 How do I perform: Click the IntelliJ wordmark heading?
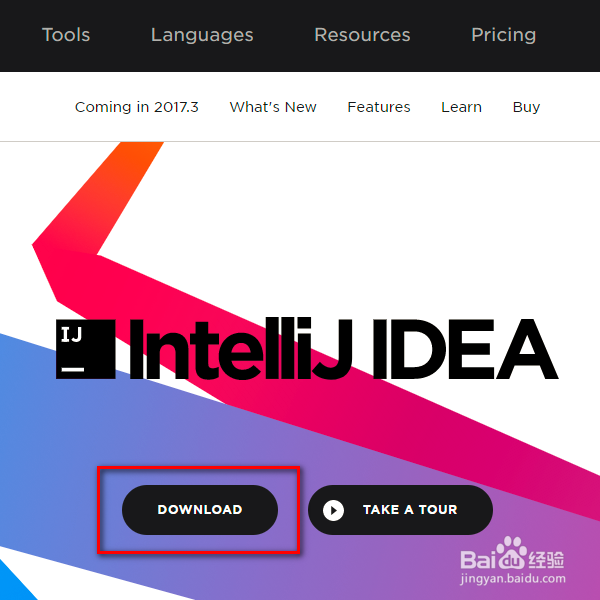[x=241, y=349]
